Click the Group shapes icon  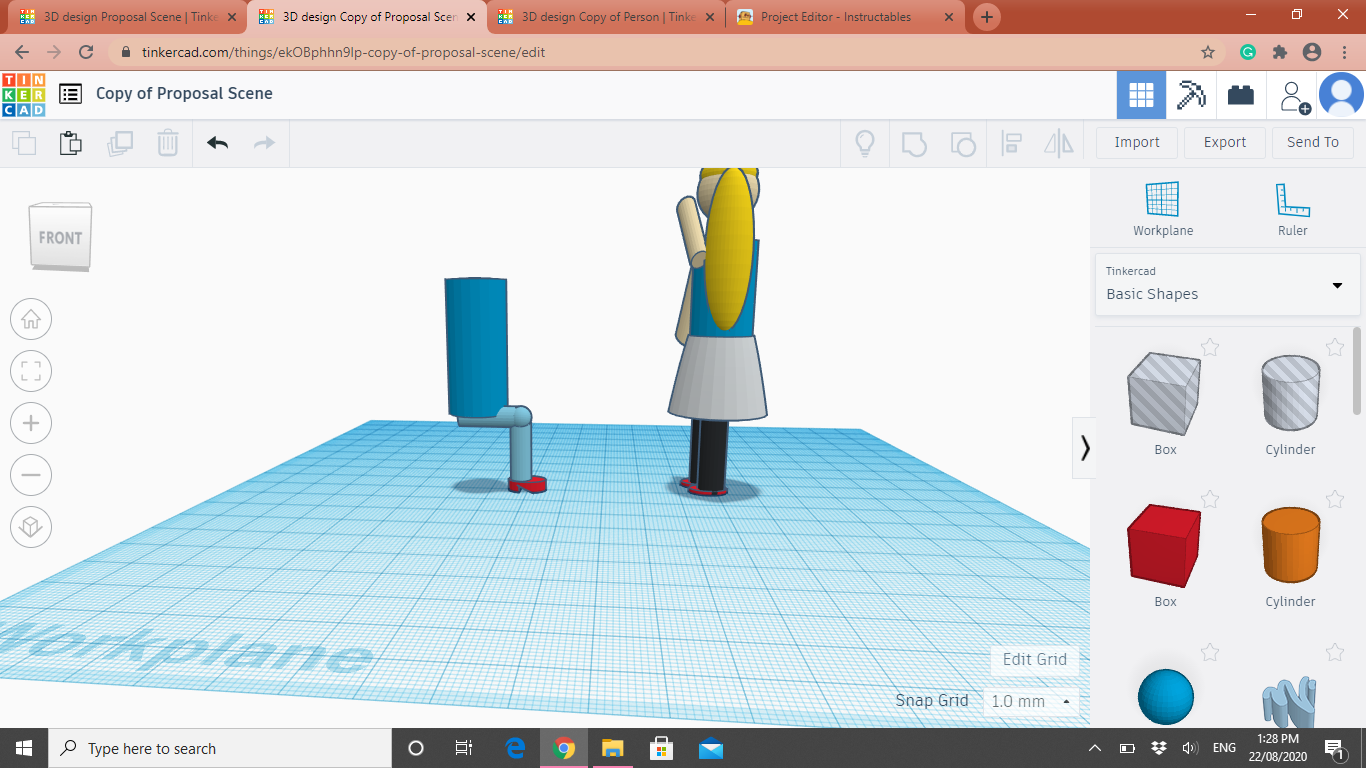pos(914,144)
